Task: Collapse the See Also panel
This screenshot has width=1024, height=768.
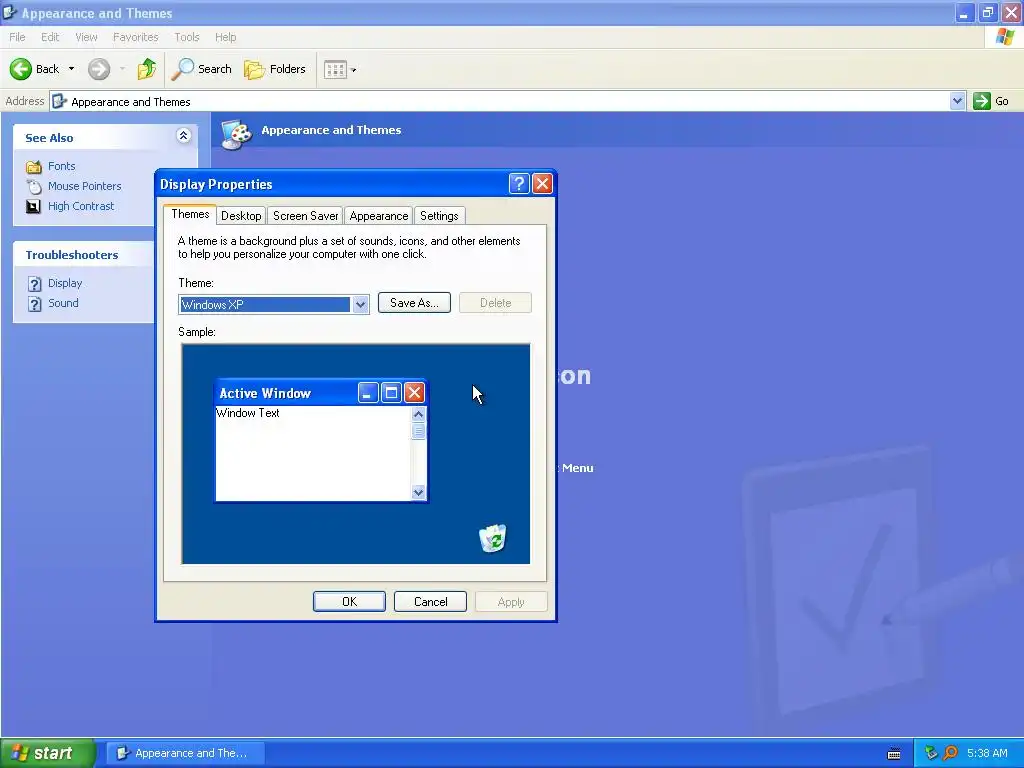Action: (x=184, y=136)
